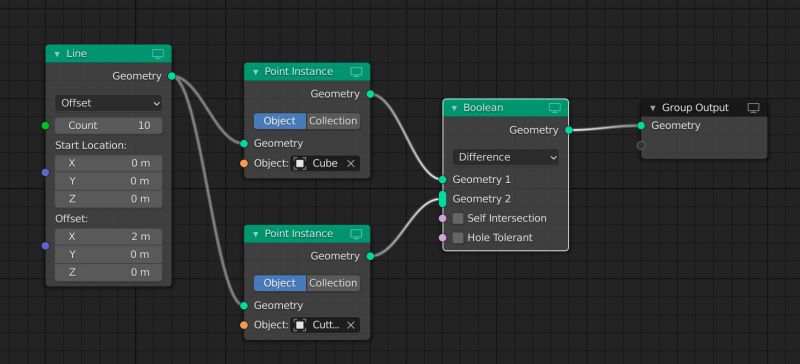Enable Hole Tolerant checkbox
Image resolution: width=800 pixels, height=364 pixels.
click(x=458, y=238)
